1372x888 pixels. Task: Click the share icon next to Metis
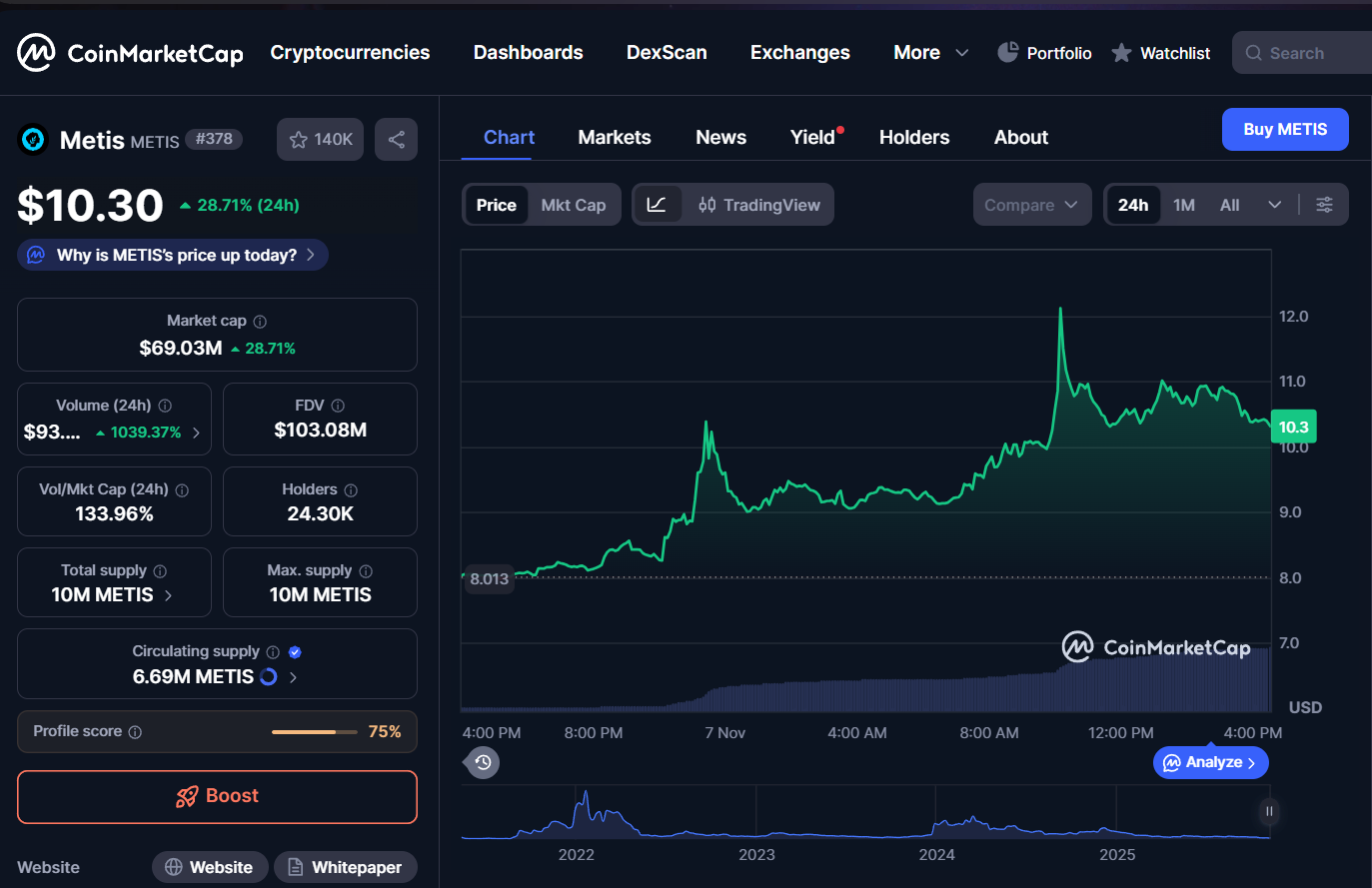pos(396,140)
